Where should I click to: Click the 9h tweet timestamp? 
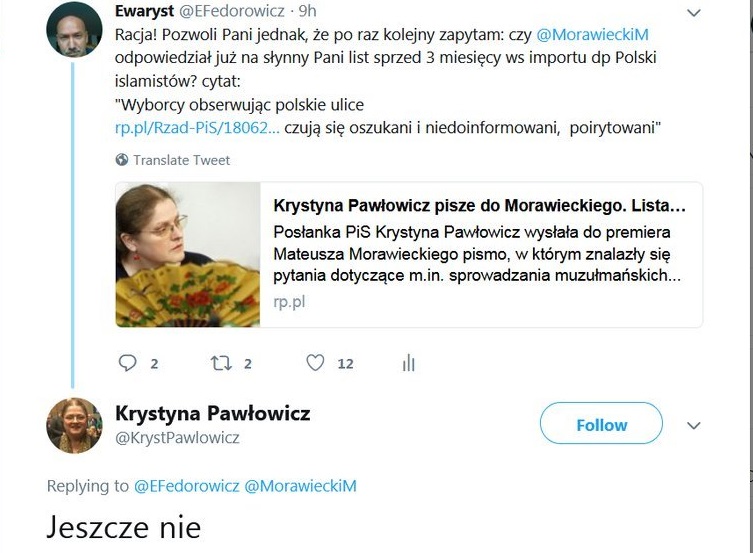coord(308,12)
